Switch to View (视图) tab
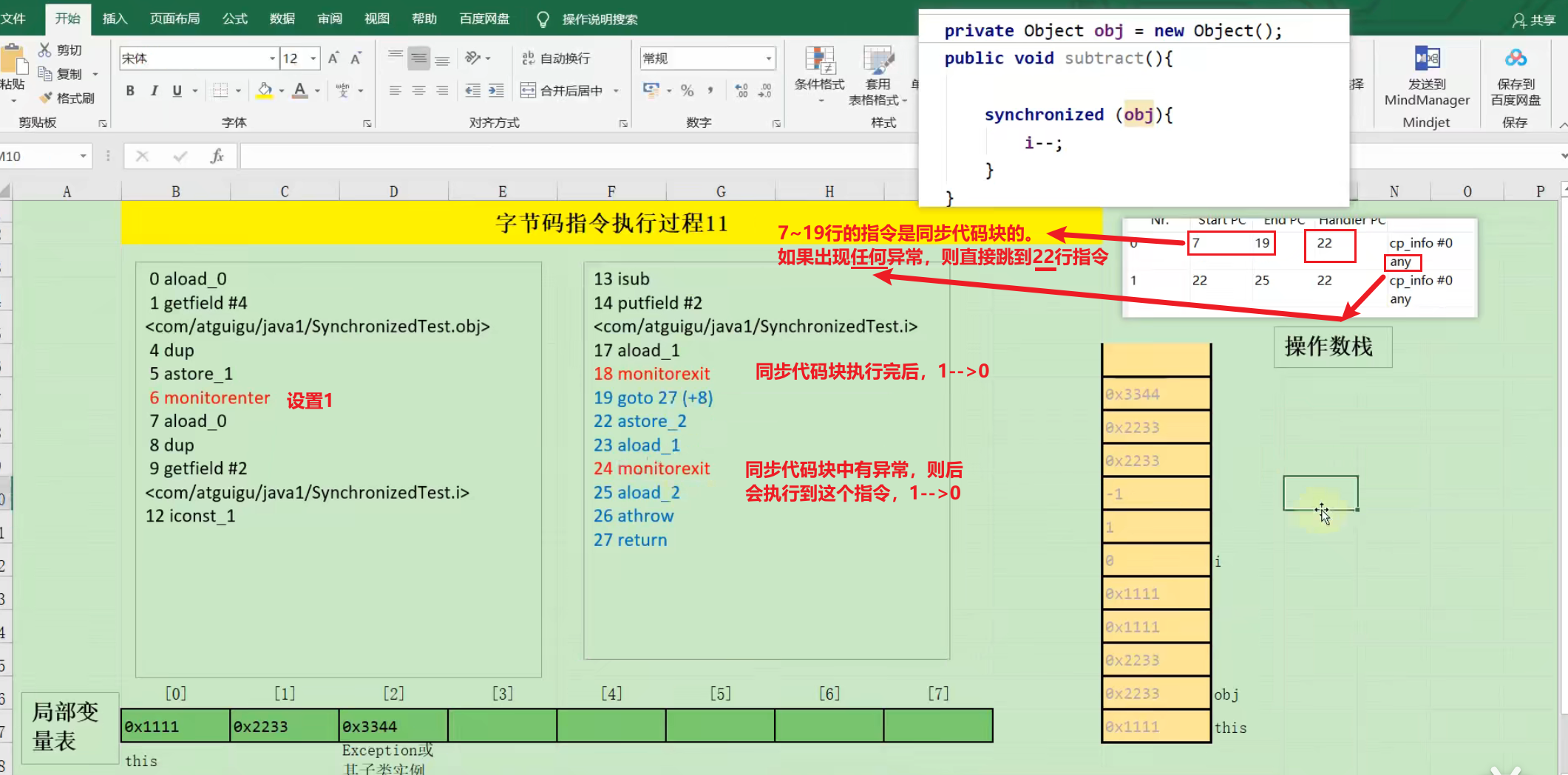The height and width of the screenshot is (775, 1568). click(x=377, y=18)
